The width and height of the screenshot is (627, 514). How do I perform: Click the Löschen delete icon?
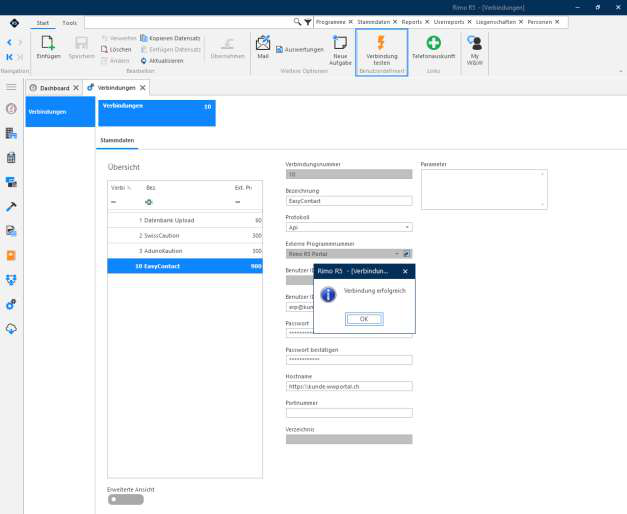tap(104, 49)
